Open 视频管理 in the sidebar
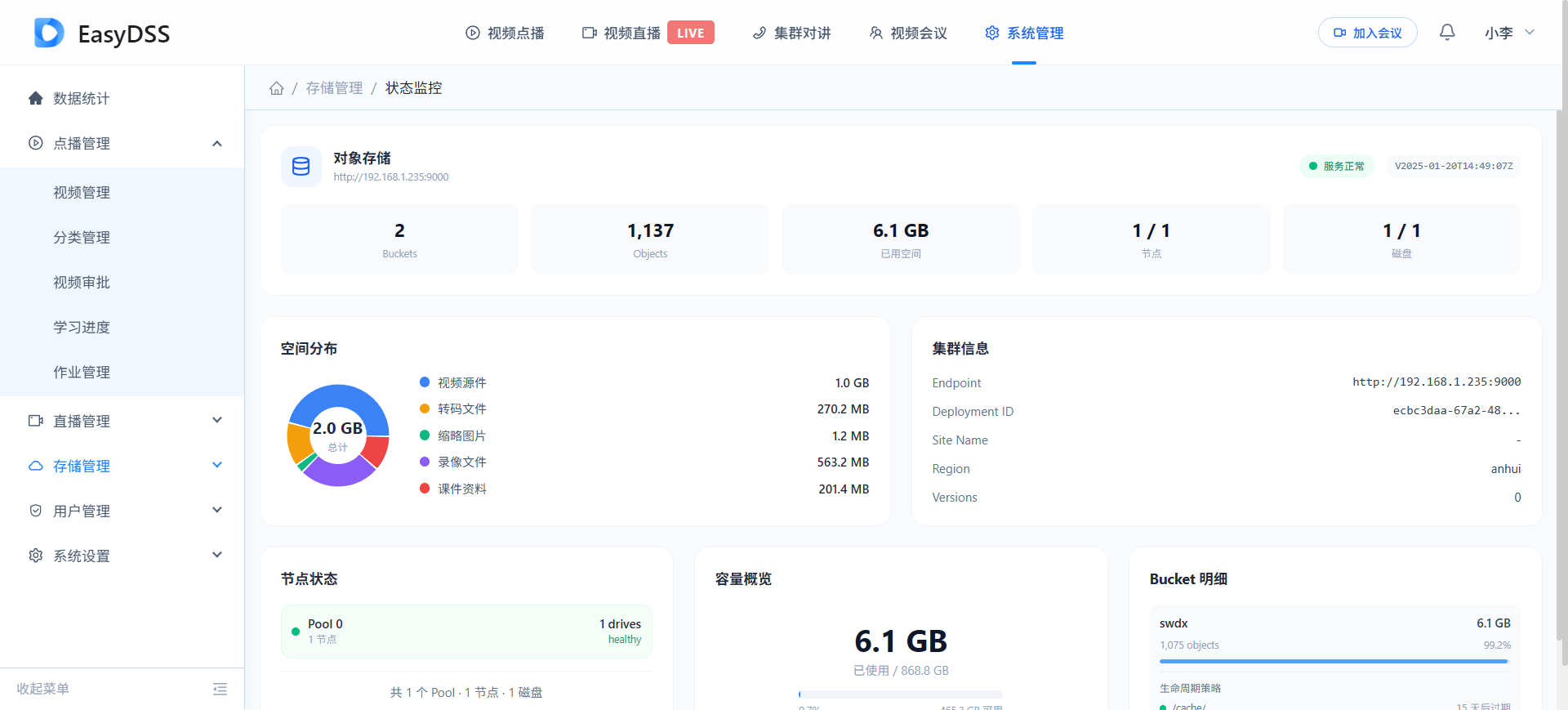The image size is (1568, 710). click(x=122, y=192)
